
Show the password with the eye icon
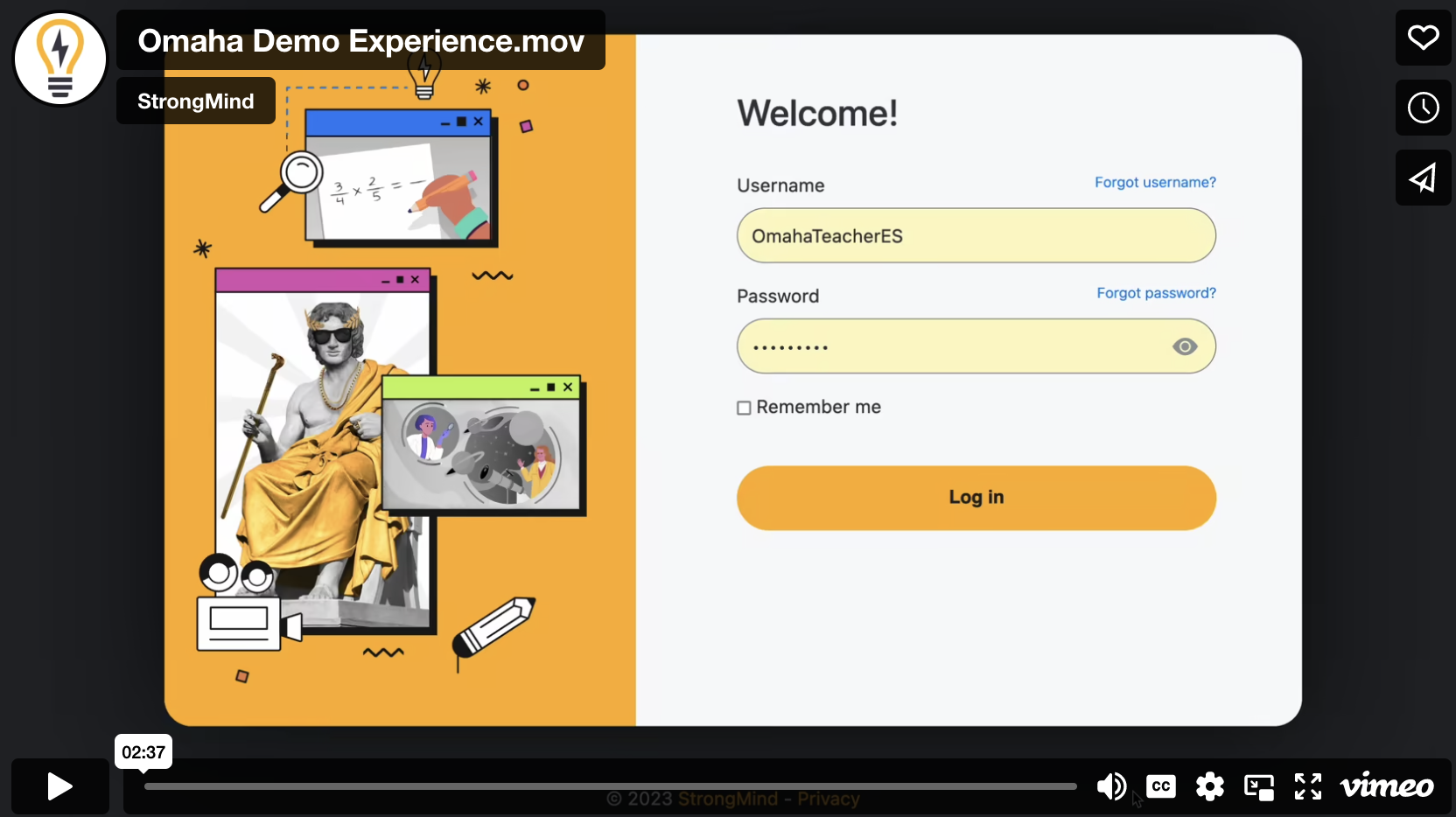(1185, 346)
